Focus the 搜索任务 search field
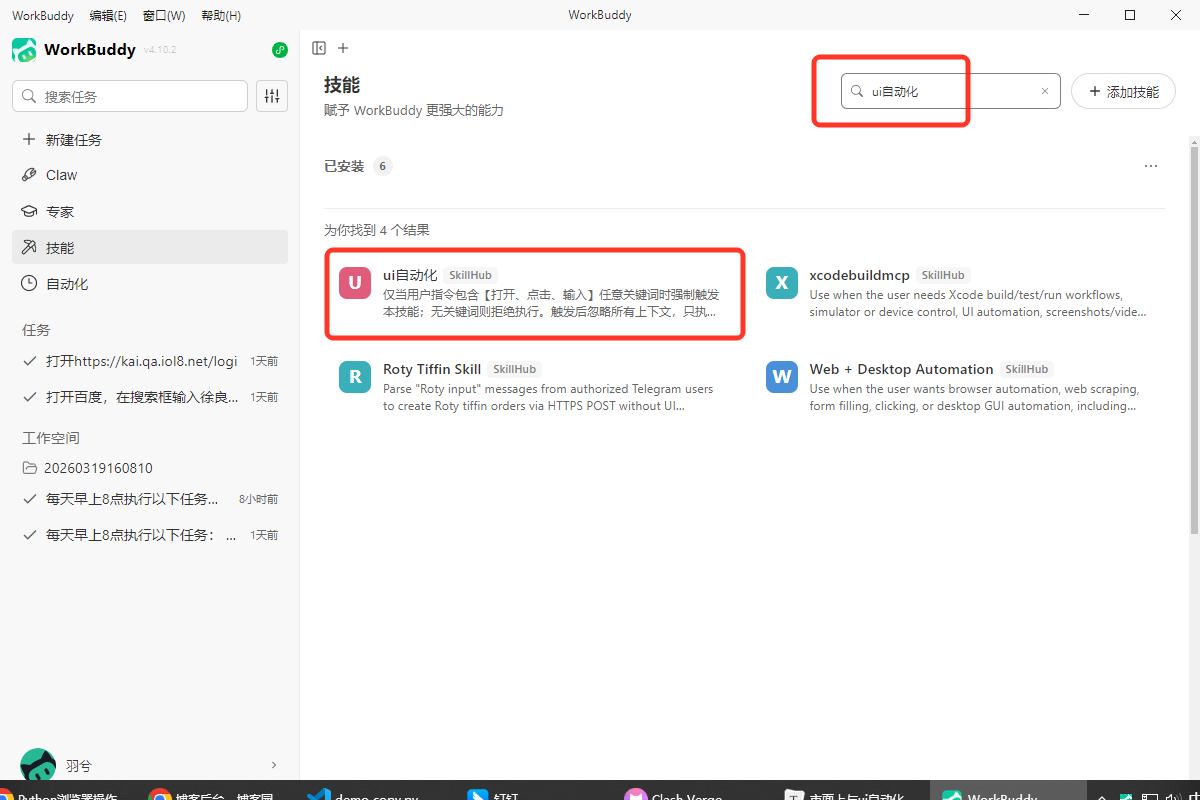Image resolution: width=1200 pixels, height=800 pixels. (x=130, y=96)
